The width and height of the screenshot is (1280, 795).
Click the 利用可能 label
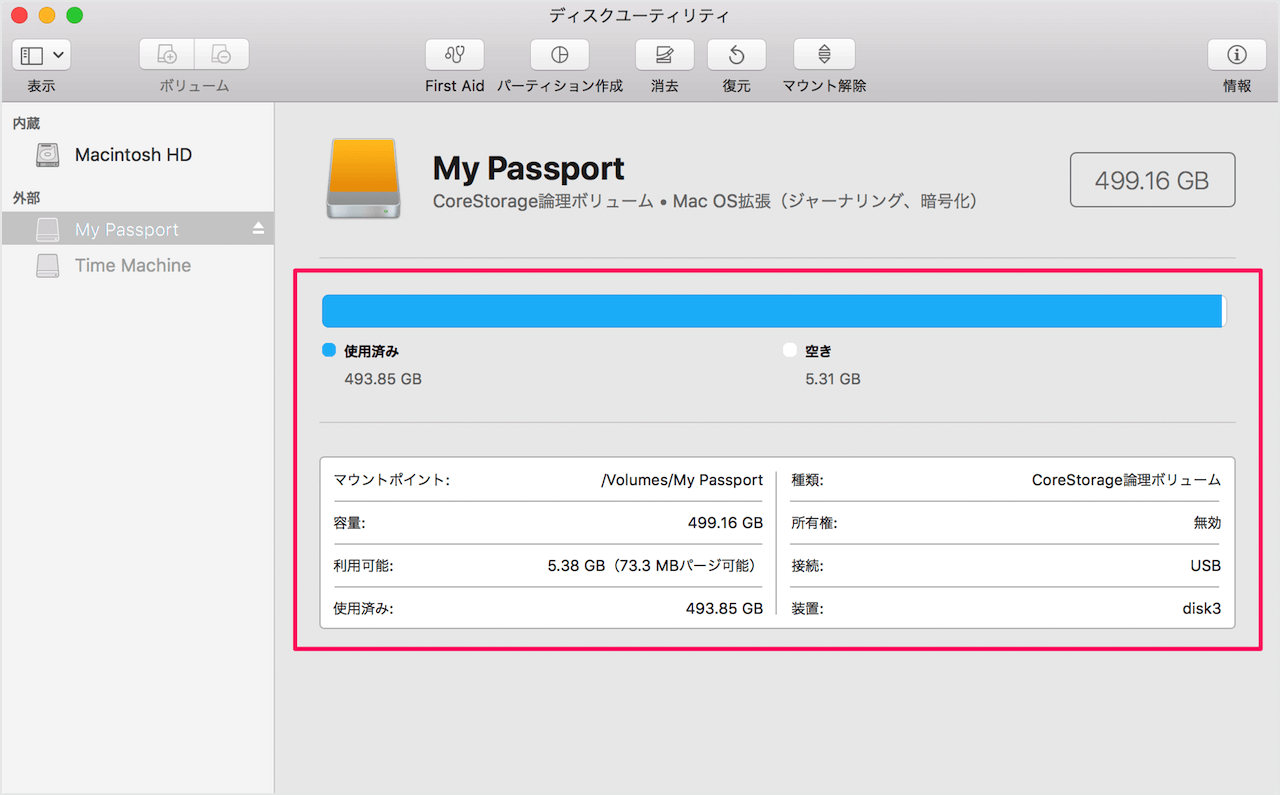pyautogui.click(x=363, y=565)
